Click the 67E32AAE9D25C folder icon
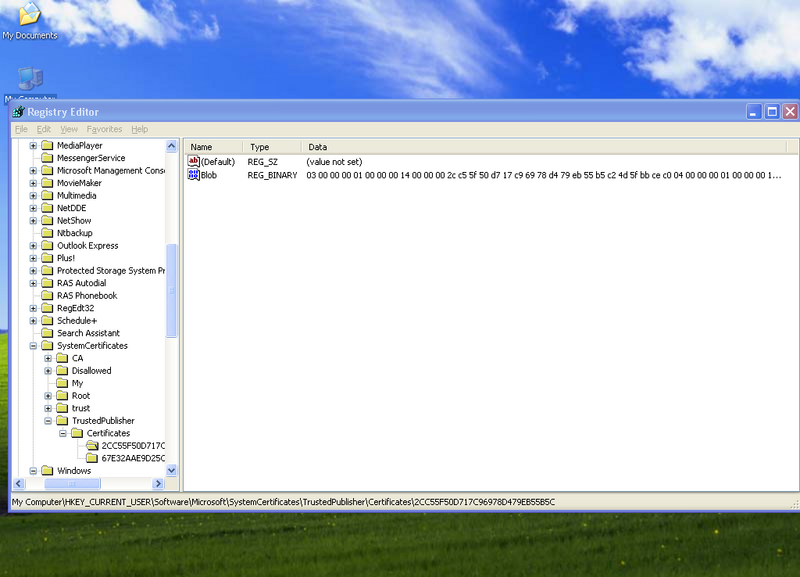Image resolution: width=800 pixels, height=577 pixels. tap(92, 458)
